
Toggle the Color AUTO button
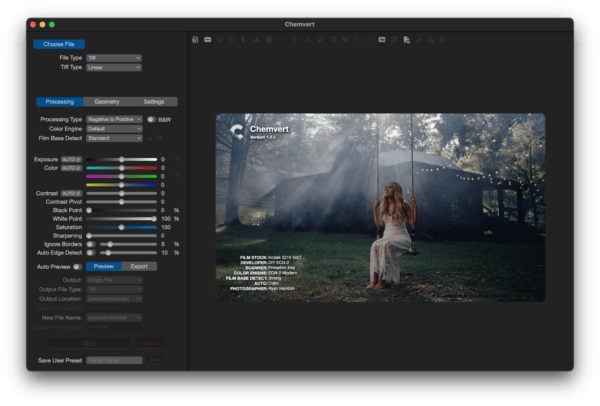pyautogui.click(x=71, y=168)
